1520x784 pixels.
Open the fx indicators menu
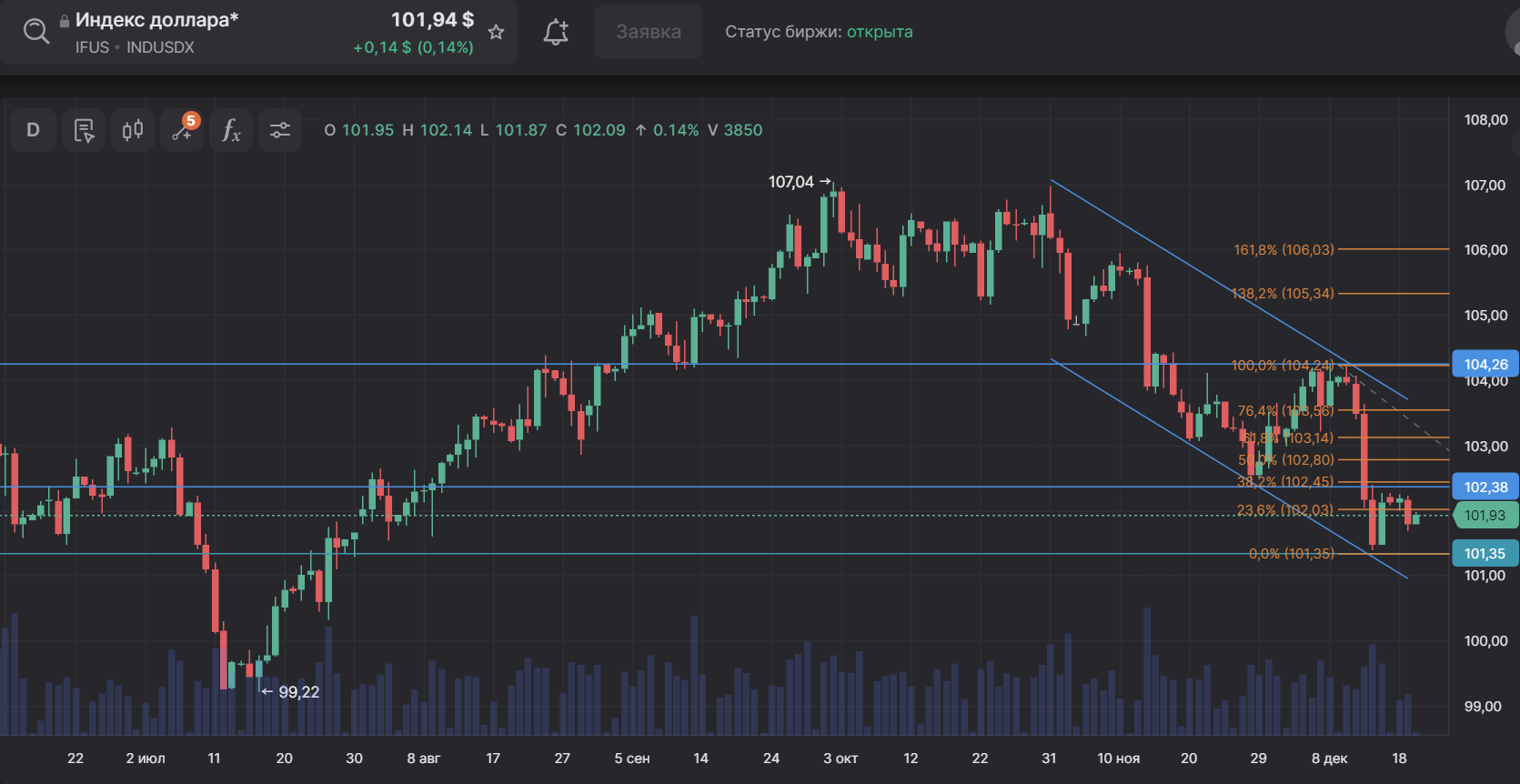point(231,130)
